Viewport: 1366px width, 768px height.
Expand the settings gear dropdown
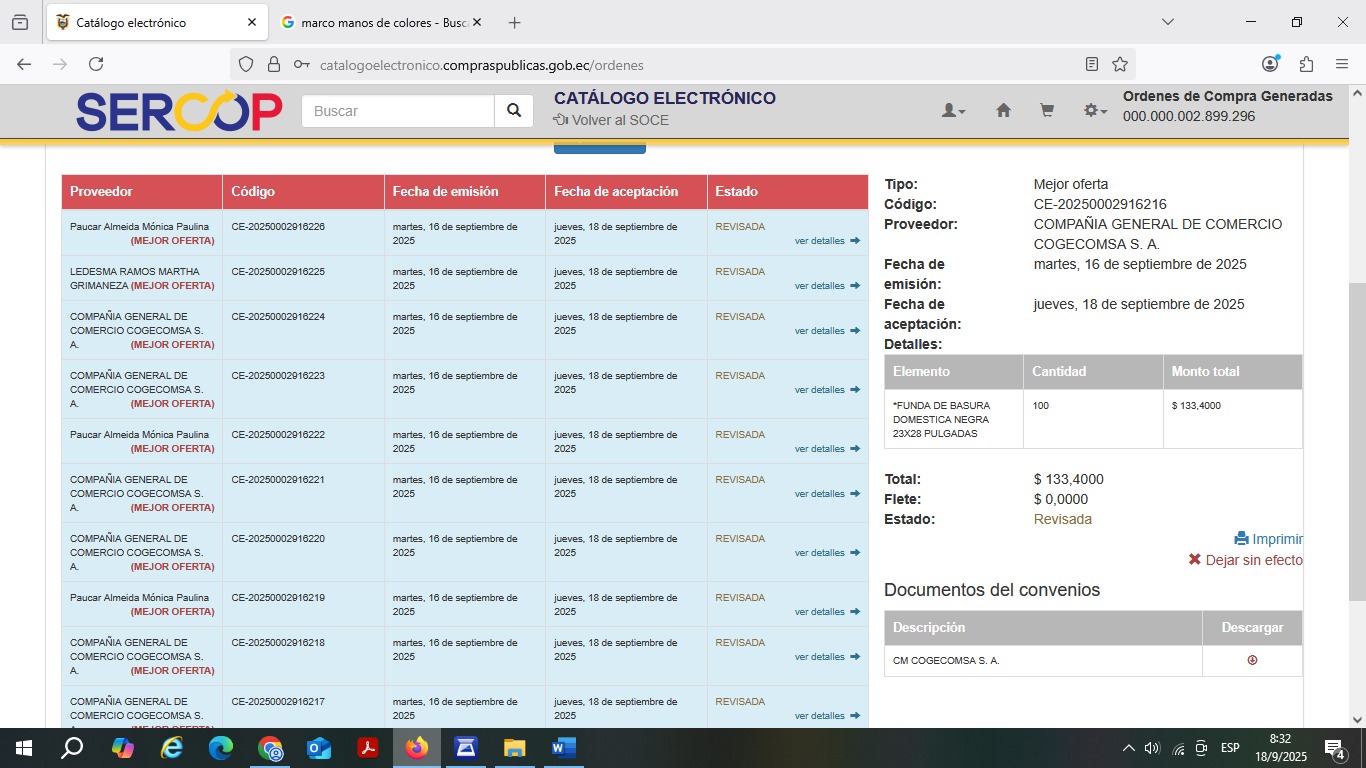click(1095, 111)
